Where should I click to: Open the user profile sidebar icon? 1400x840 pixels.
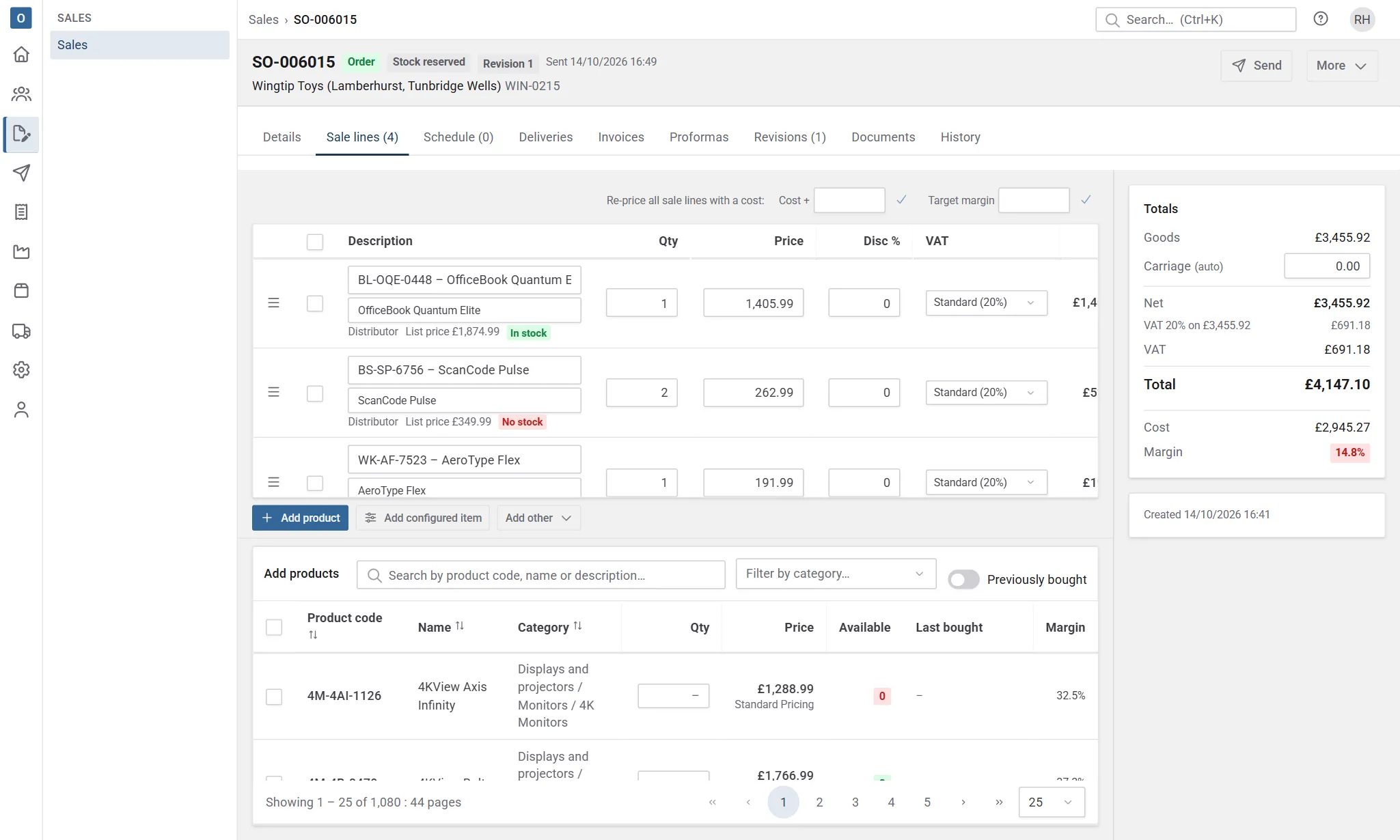tap(21, 410)
